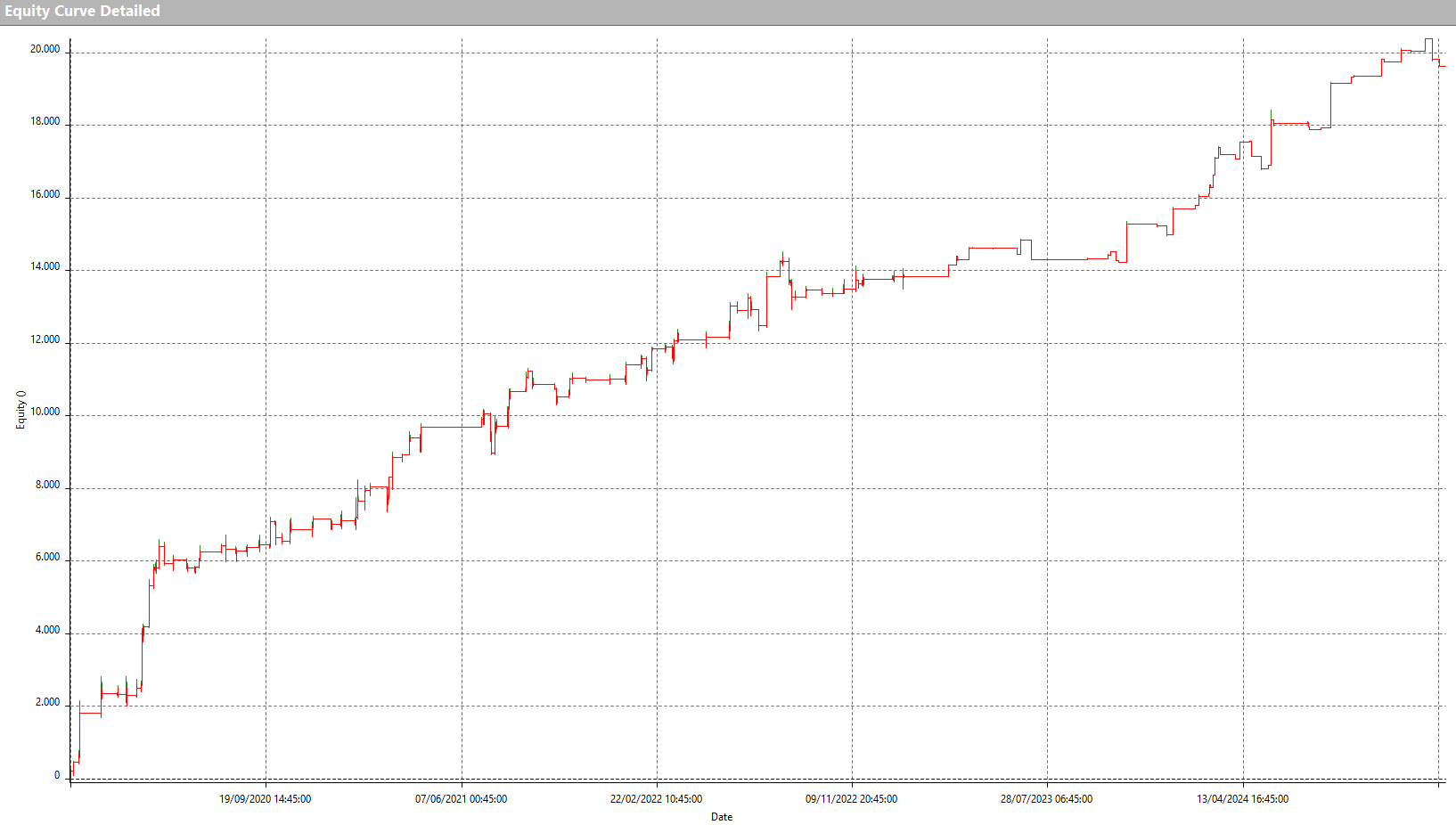Click the 4.000 y-axis tick label
The image size is (1456, 825).
pos(48,631)
